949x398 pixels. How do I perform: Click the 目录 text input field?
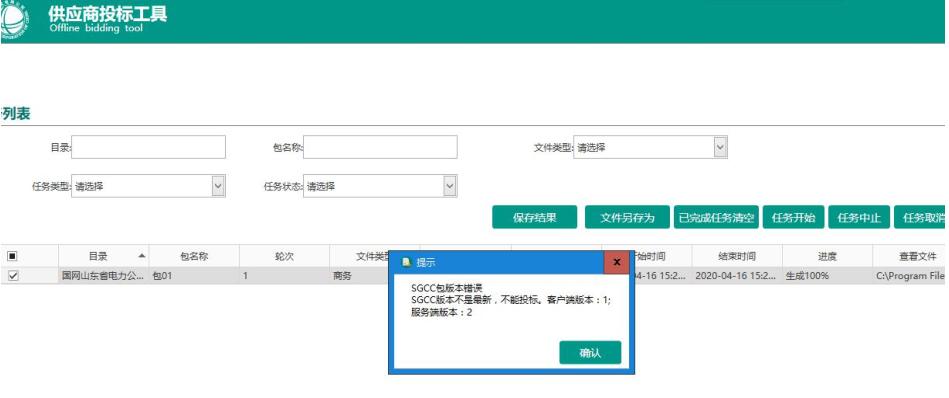(148, 147)
